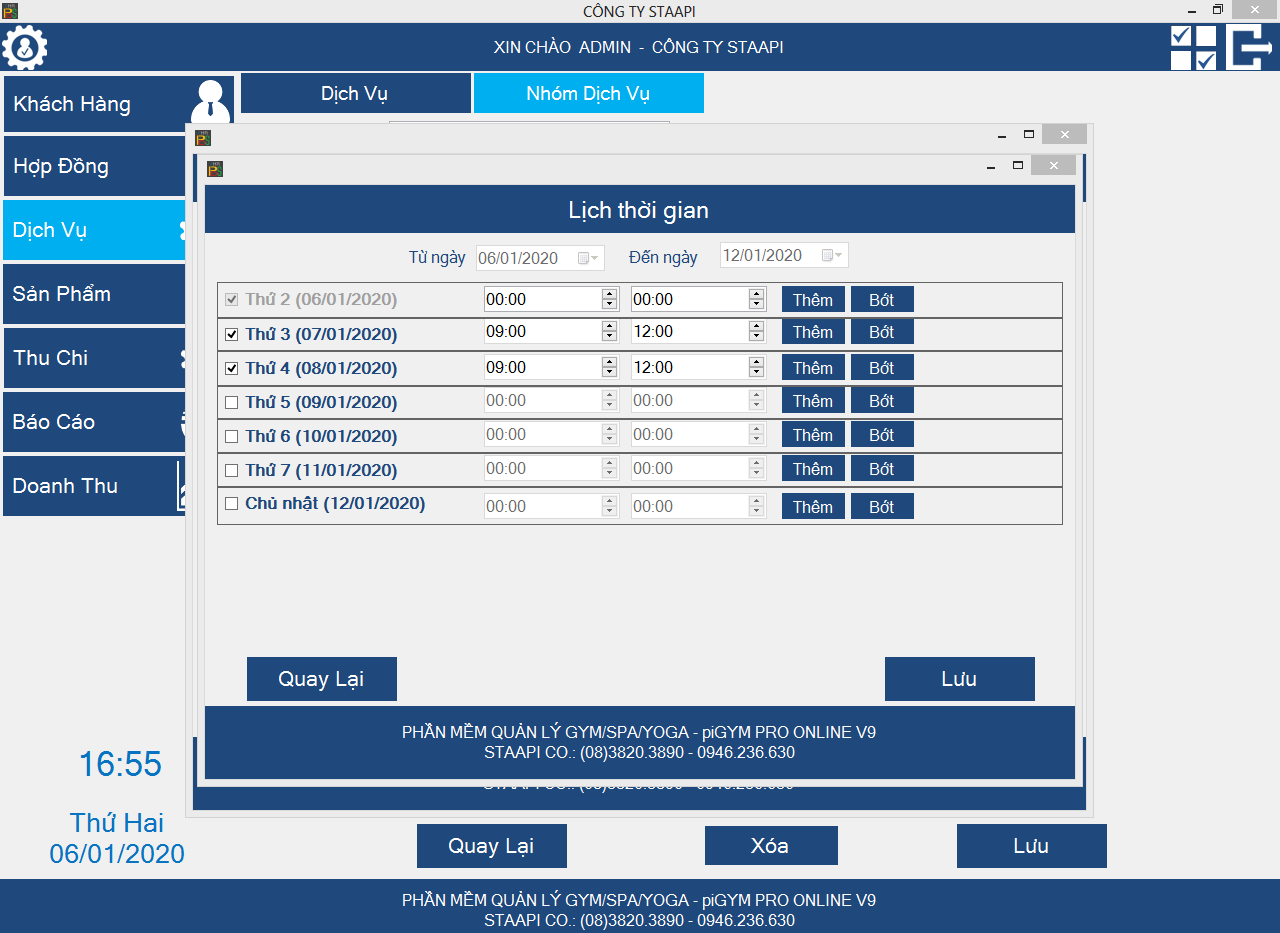
Task: Click the Khách Hàng person icon
Action: tap(210, 102)
